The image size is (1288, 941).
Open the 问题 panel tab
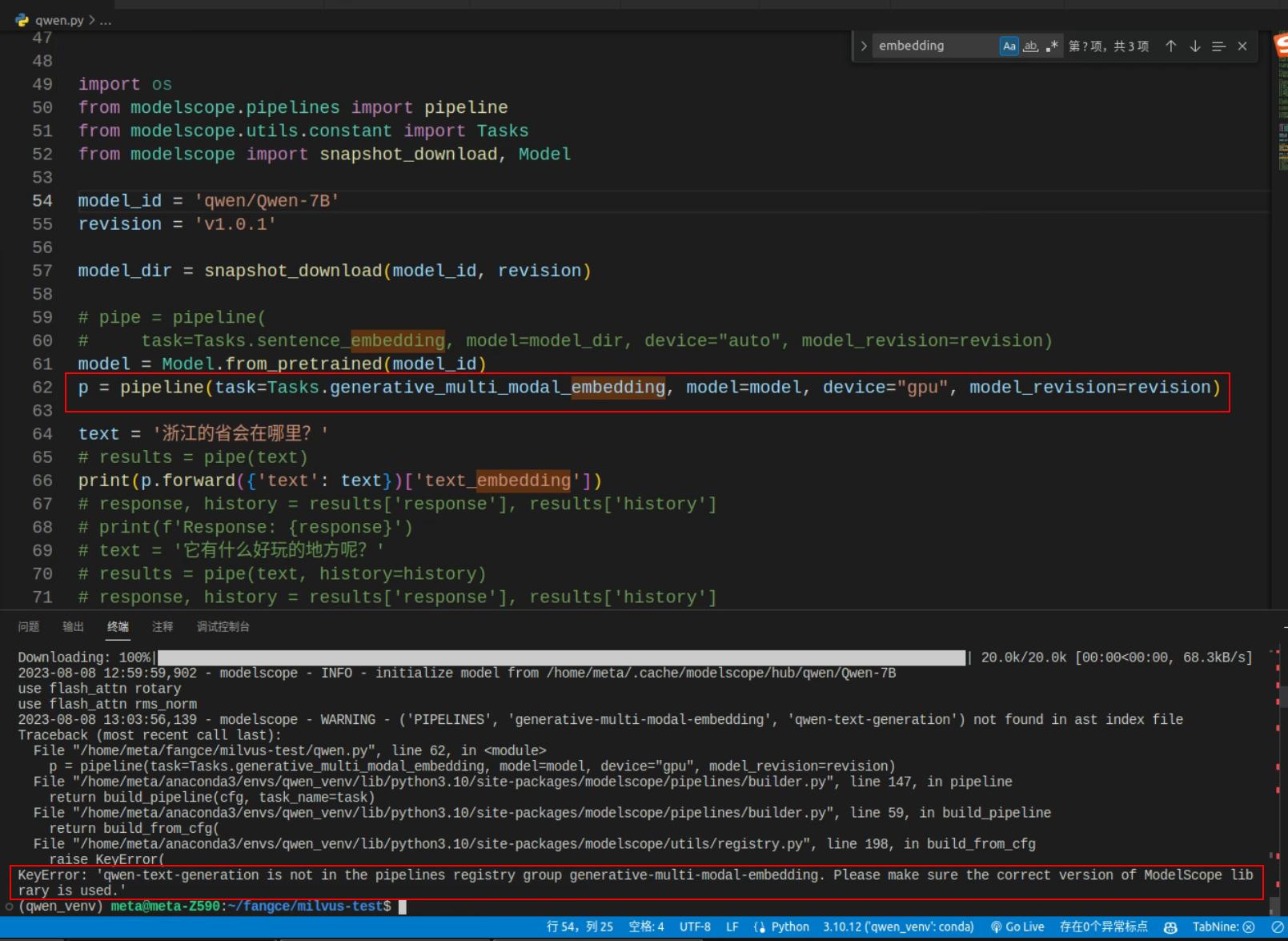29,626
